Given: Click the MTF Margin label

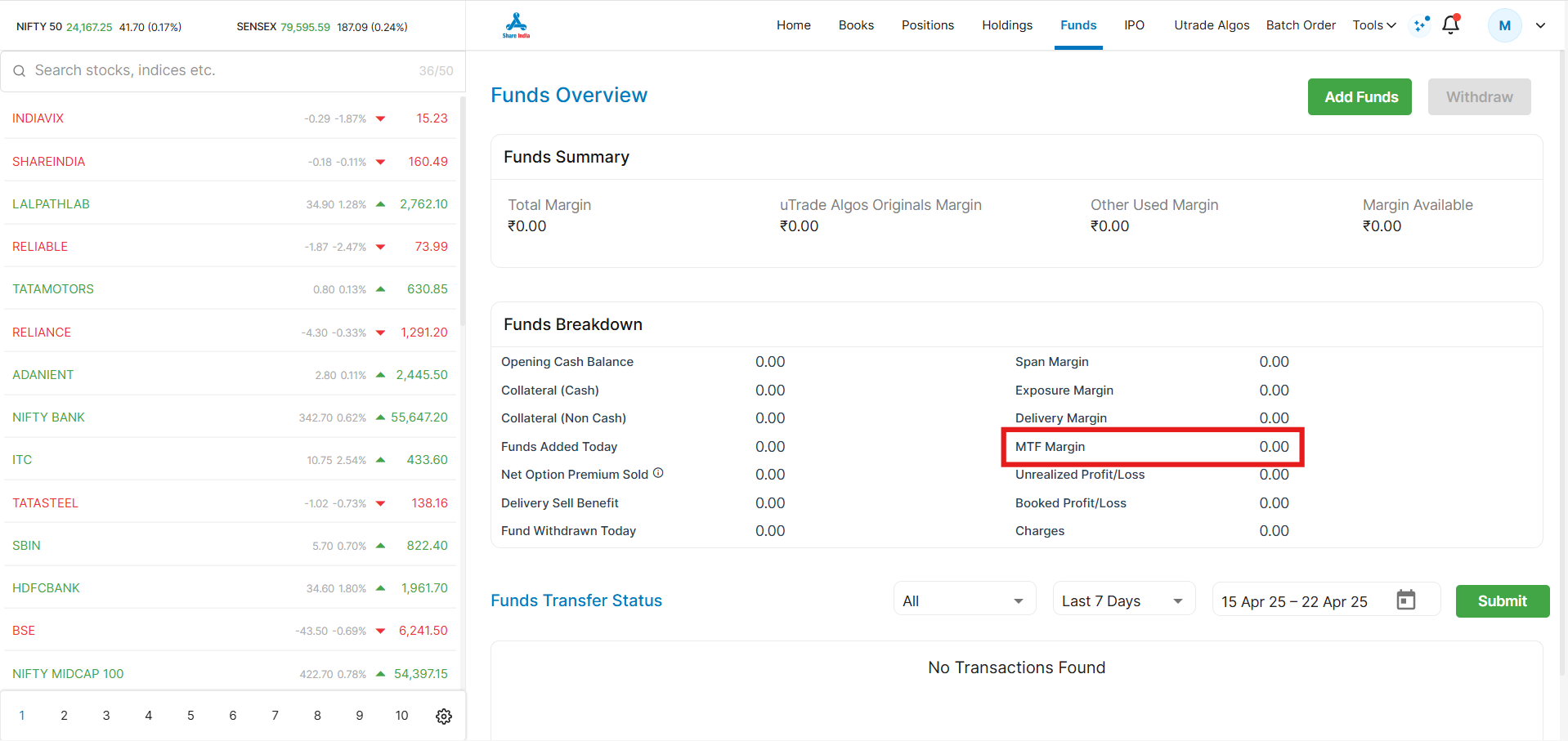Looking at the screenshot, I should click(x=1050, y=446).
